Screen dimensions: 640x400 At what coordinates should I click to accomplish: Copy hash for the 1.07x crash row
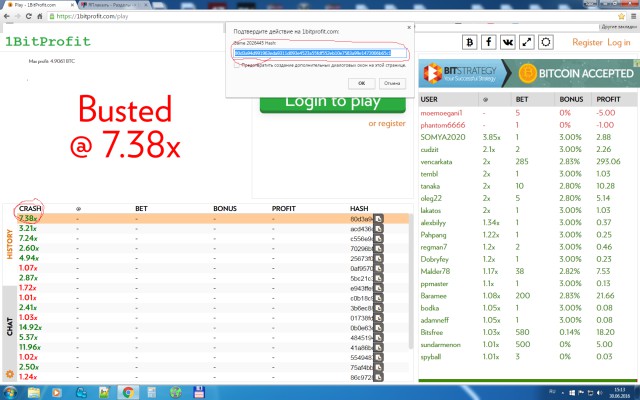[378, 268]
